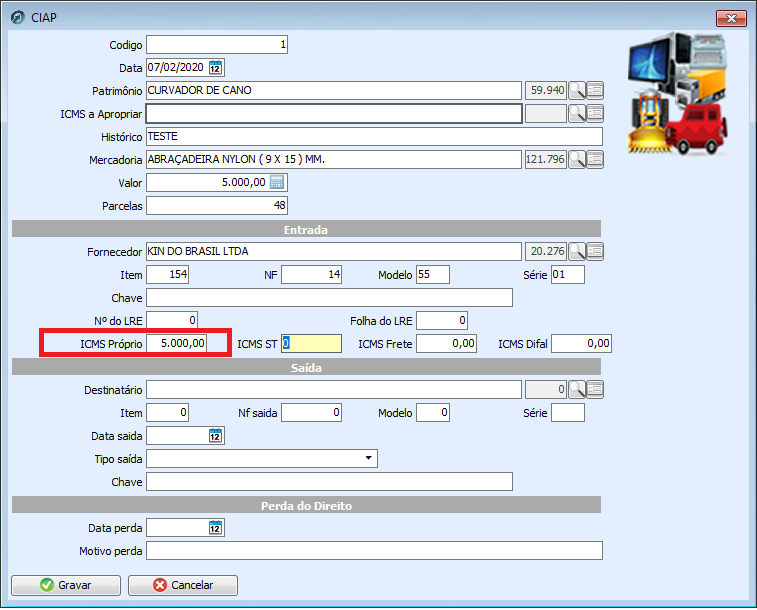Click the NF field with value 14
Image resolution: width=757 pixels, height=610 pixels.
point(312,275)
